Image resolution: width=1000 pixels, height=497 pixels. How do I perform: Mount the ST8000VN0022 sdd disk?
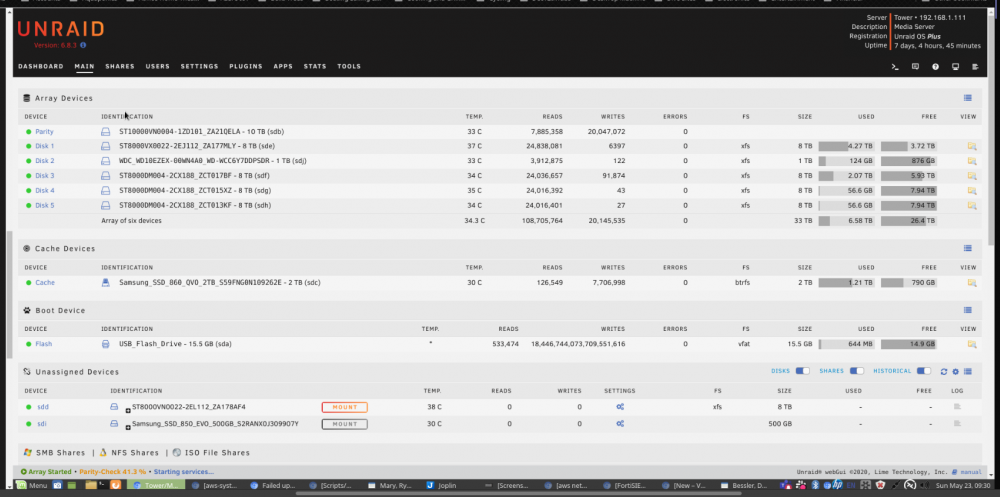click(344, 407)
